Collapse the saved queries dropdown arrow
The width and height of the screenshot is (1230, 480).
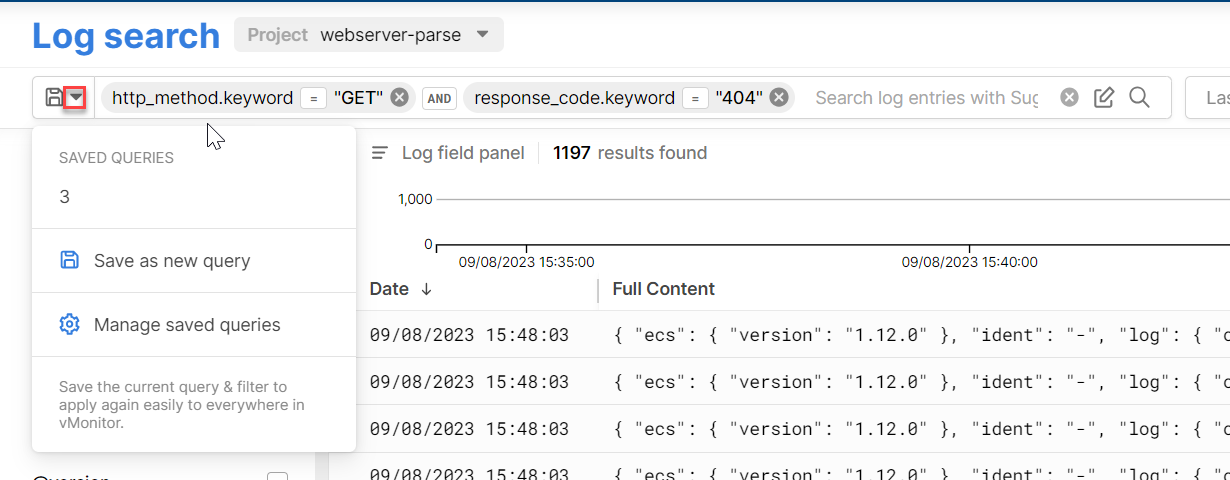tap(76, 98)
